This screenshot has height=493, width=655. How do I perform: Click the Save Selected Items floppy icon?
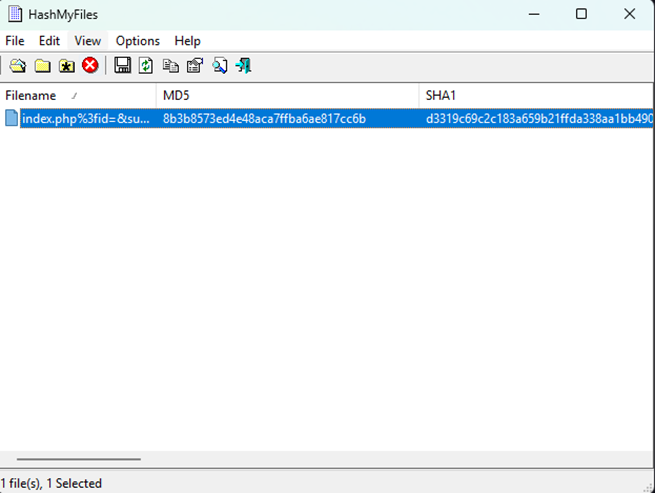(x=122, y=66)
